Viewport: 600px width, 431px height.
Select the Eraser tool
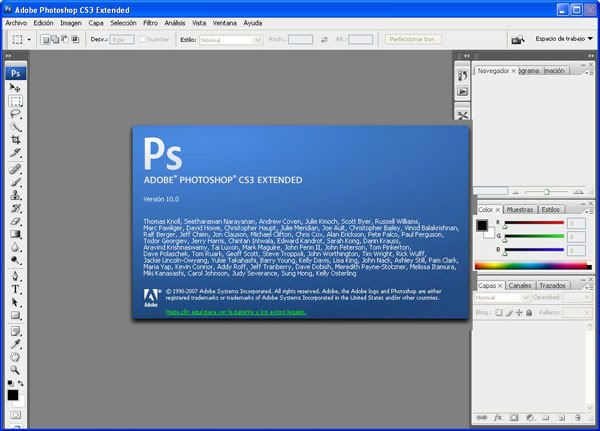coord(15,221)
